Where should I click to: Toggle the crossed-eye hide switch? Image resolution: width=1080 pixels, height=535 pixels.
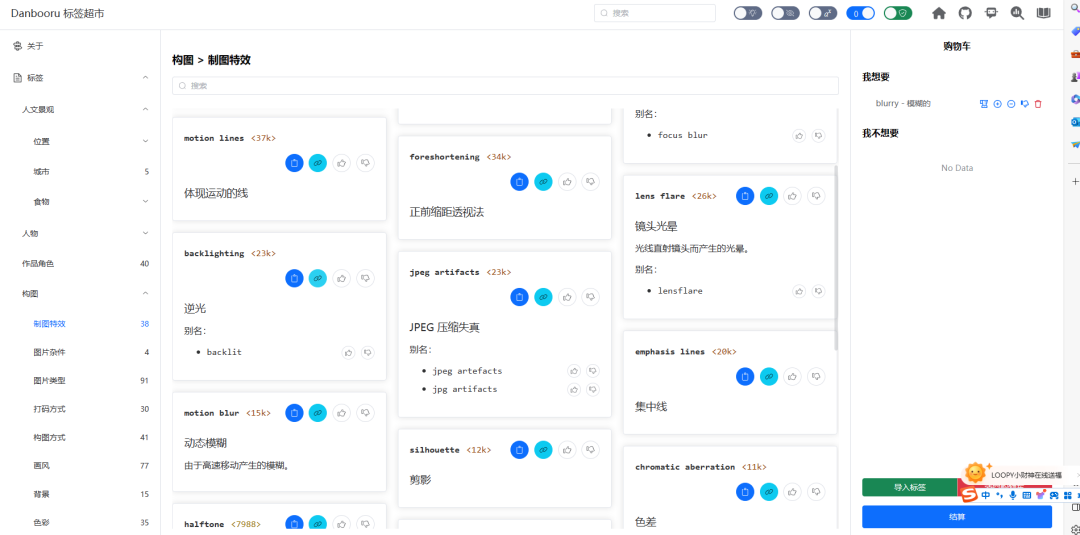pos(785,13)
